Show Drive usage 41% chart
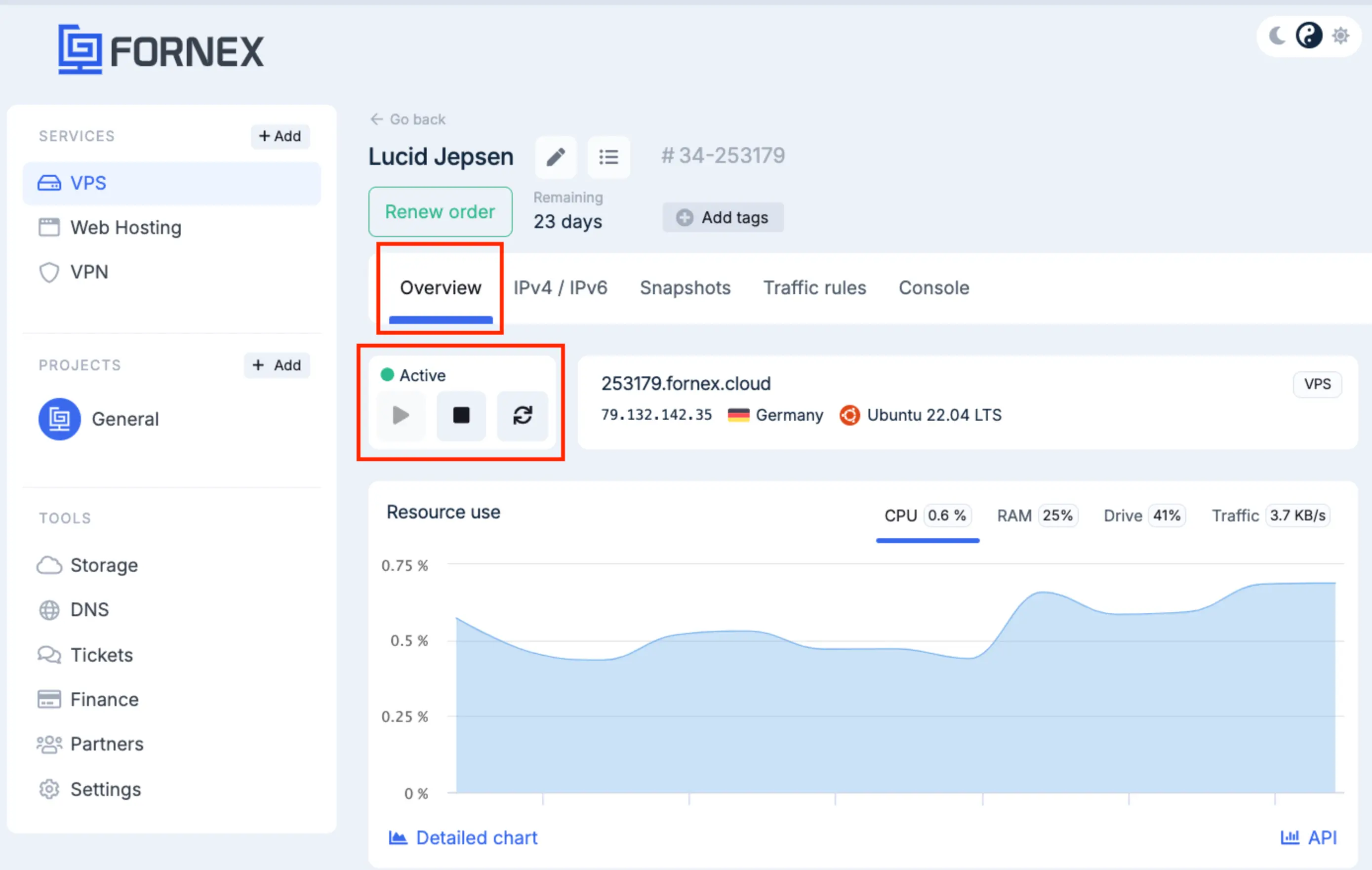Image resolution: width=1372 pixels, height=870 pixels. pos(1144,515)
